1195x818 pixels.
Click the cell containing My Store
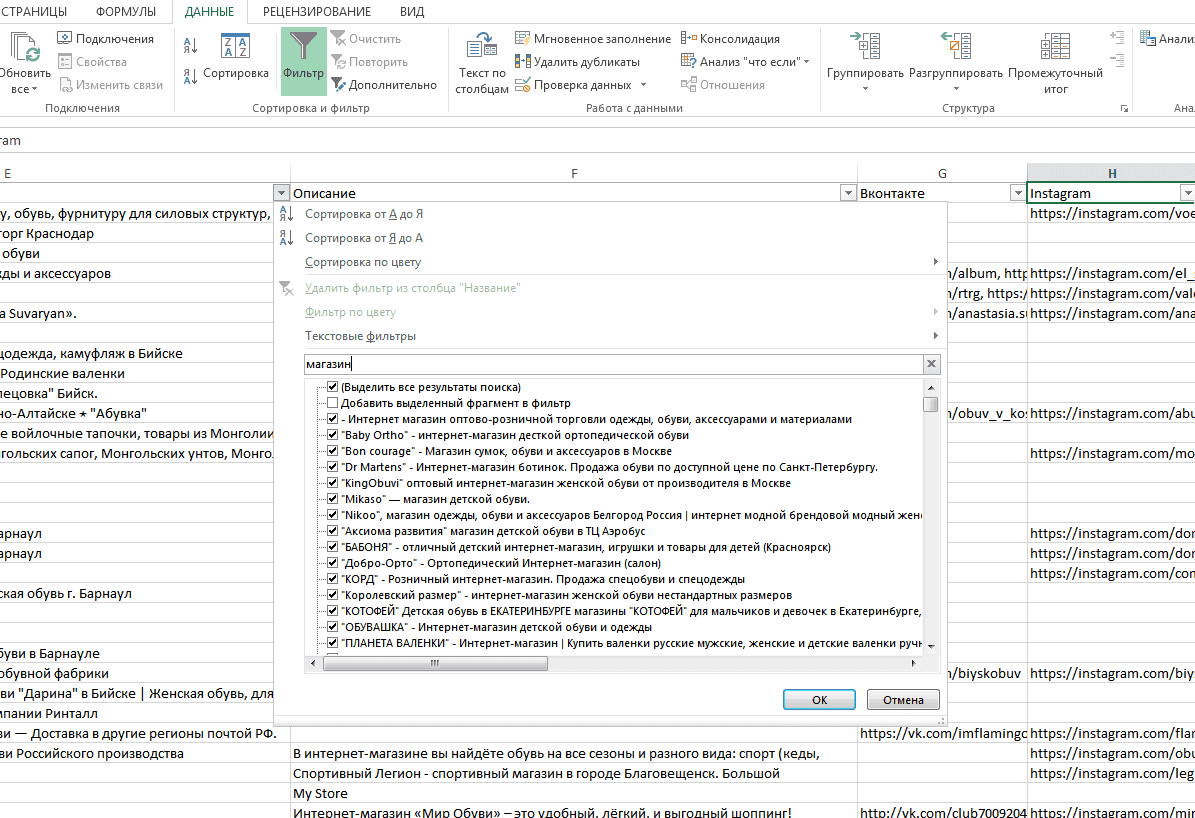(x=574, y=794)
